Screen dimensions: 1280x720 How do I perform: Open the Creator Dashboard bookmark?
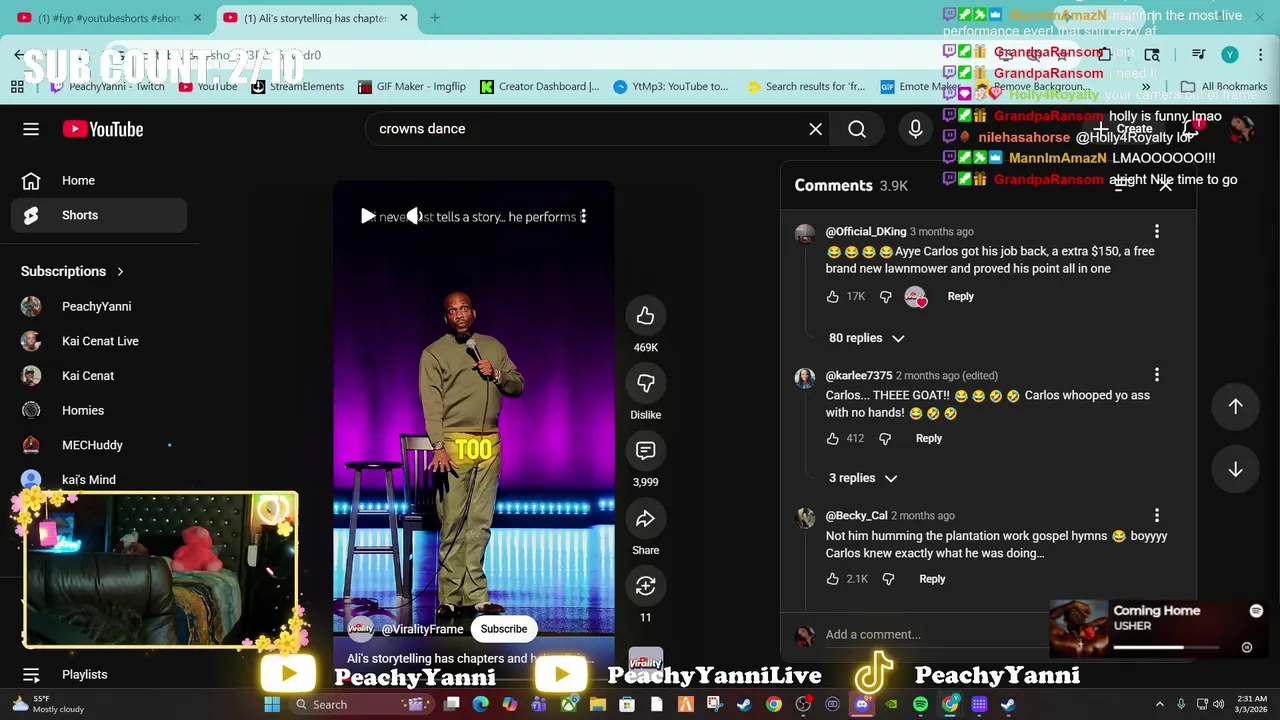(540, 87)
